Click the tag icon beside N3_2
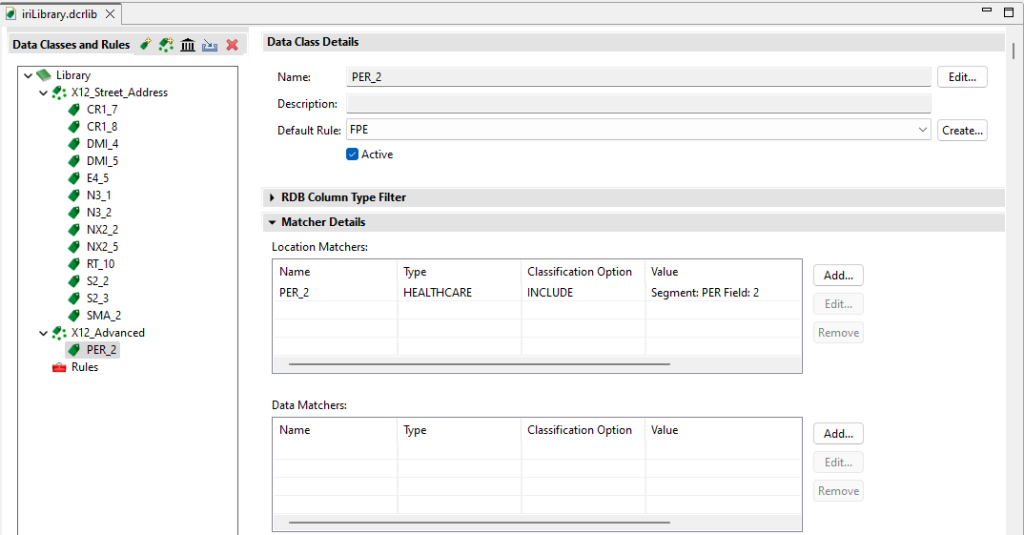This screenshot has width=1024, height=535. (74, 212)
